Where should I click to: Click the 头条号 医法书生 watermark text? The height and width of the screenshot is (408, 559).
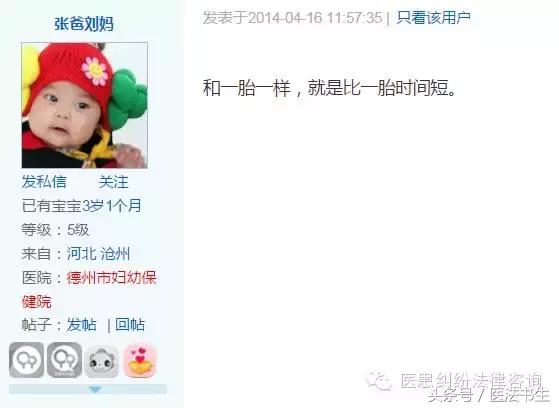488,395
